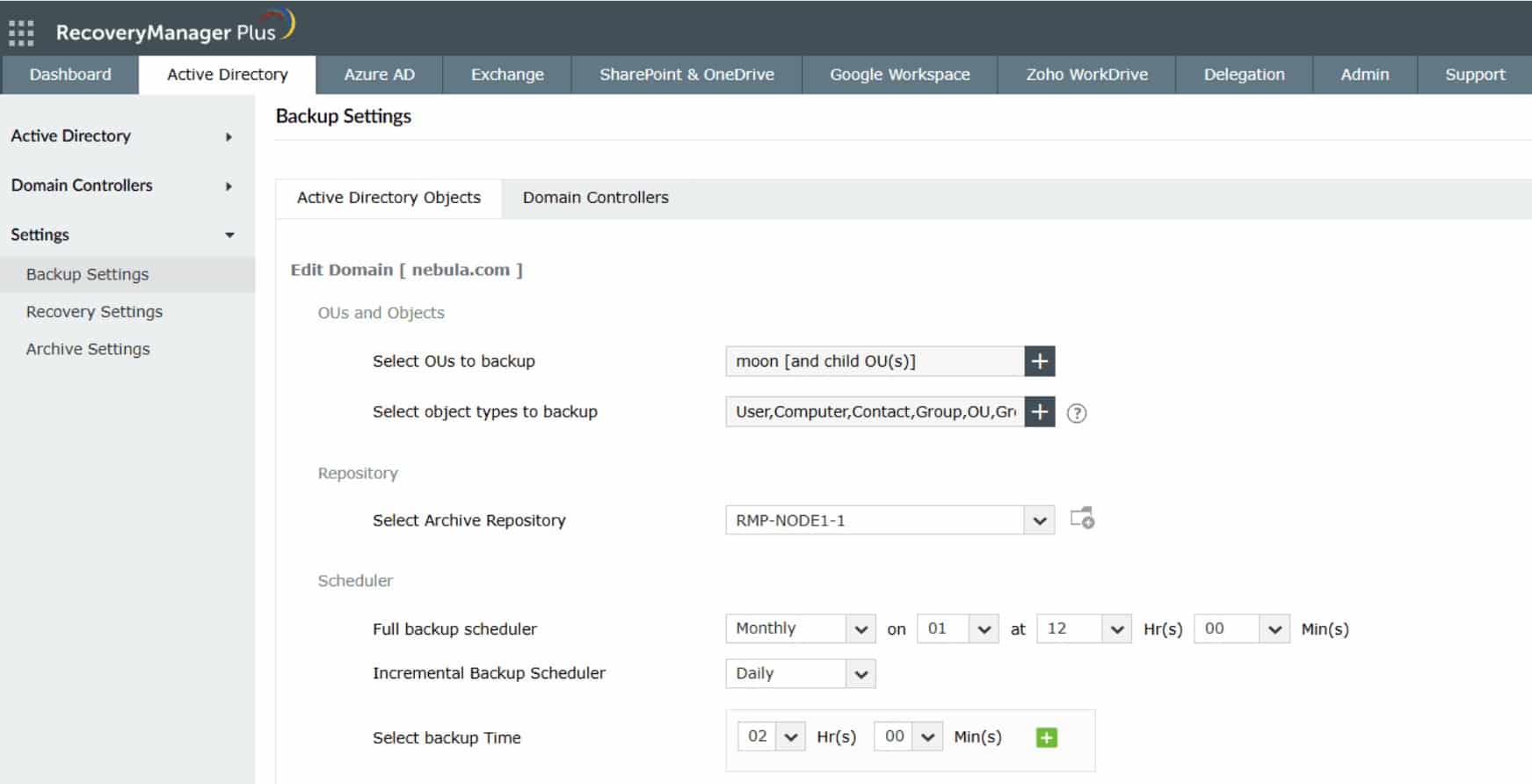Viewport: 1532px width, 784px height.
Task: Click Select object types to backup label
Action: coord(485,411)
